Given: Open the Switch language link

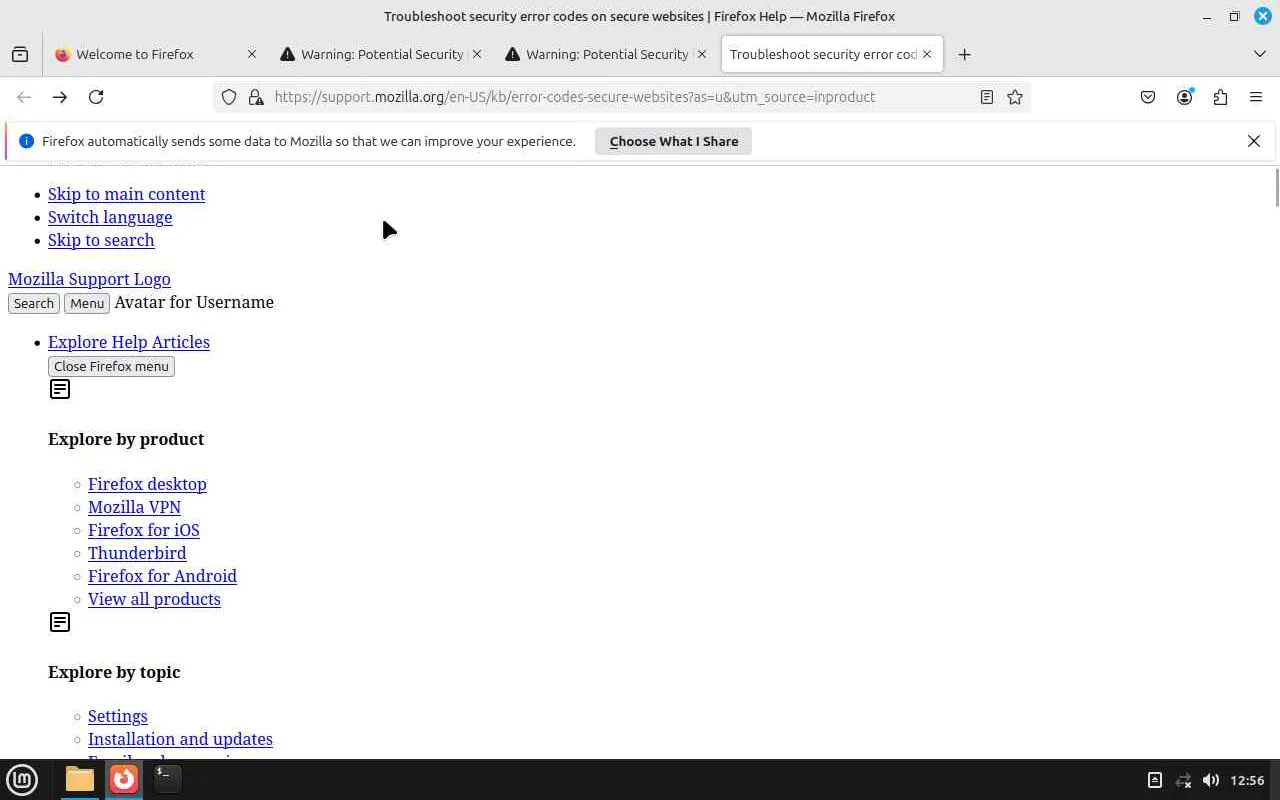Looking at the screenshot, I should (110, 217).
